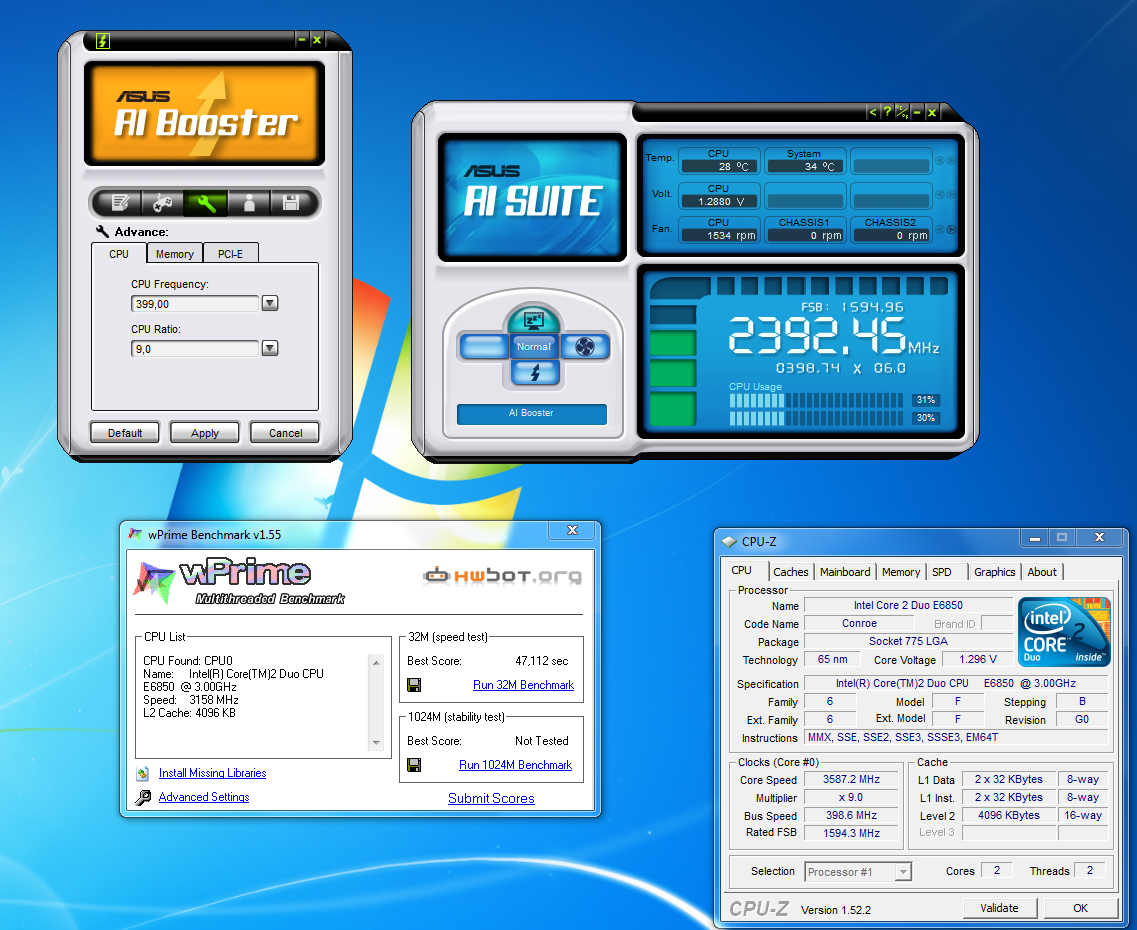Click the blank left button on AI Suite dial
1137x930 pixels.
pyautogui.click(x=483, y=346)
